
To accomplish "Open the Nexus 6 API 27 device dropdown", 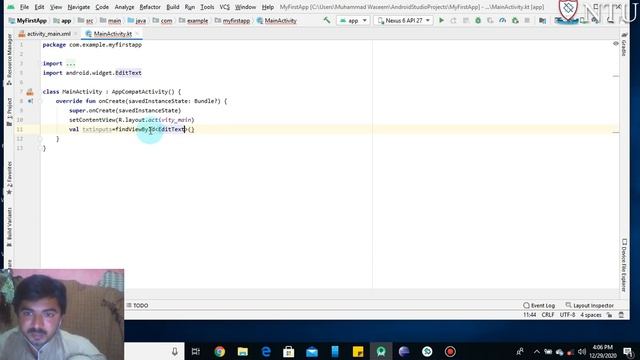I will [403, 20].
